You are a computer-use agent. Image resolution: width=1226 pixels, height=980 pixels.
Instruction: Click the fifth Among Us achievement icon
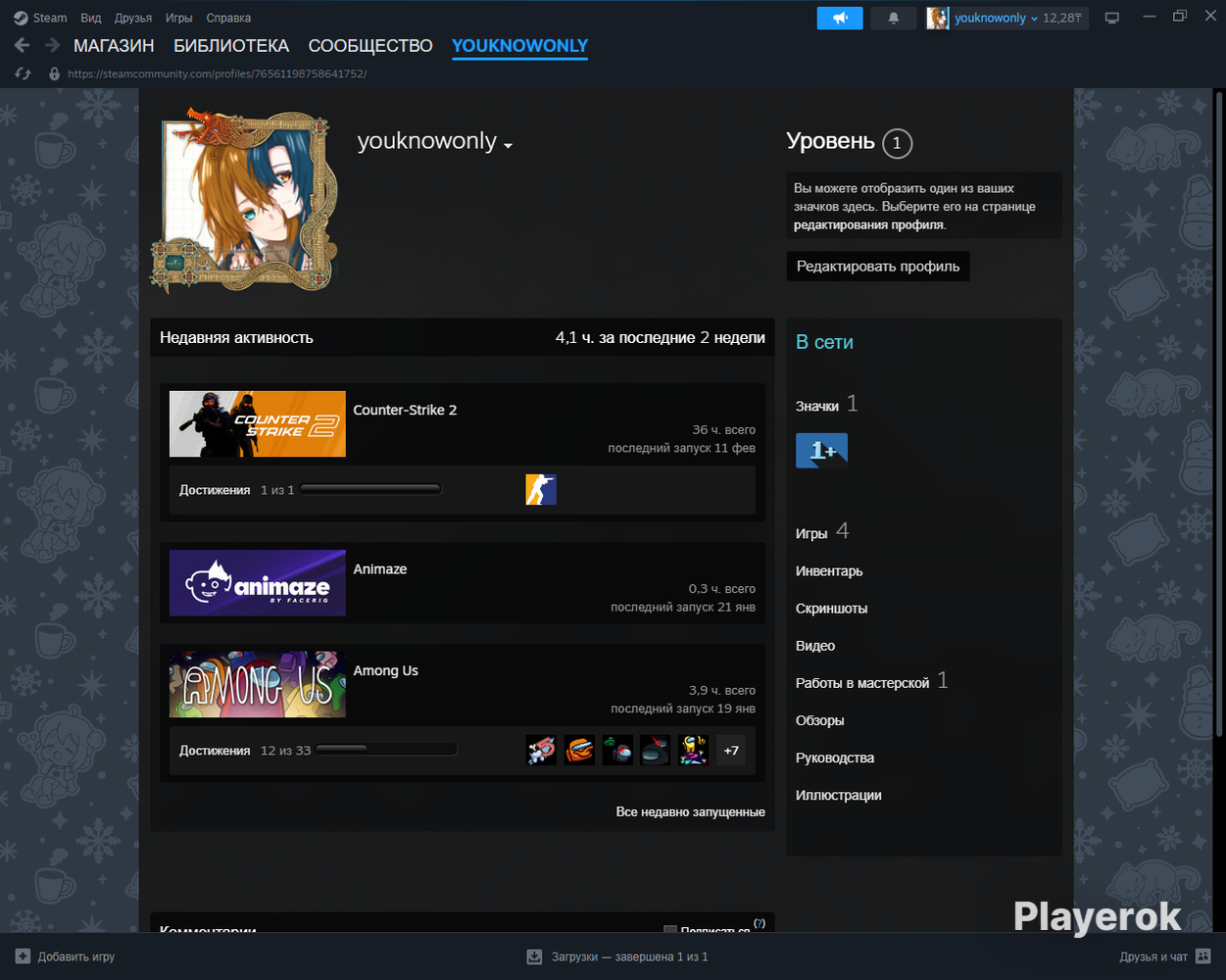point(694,751)
